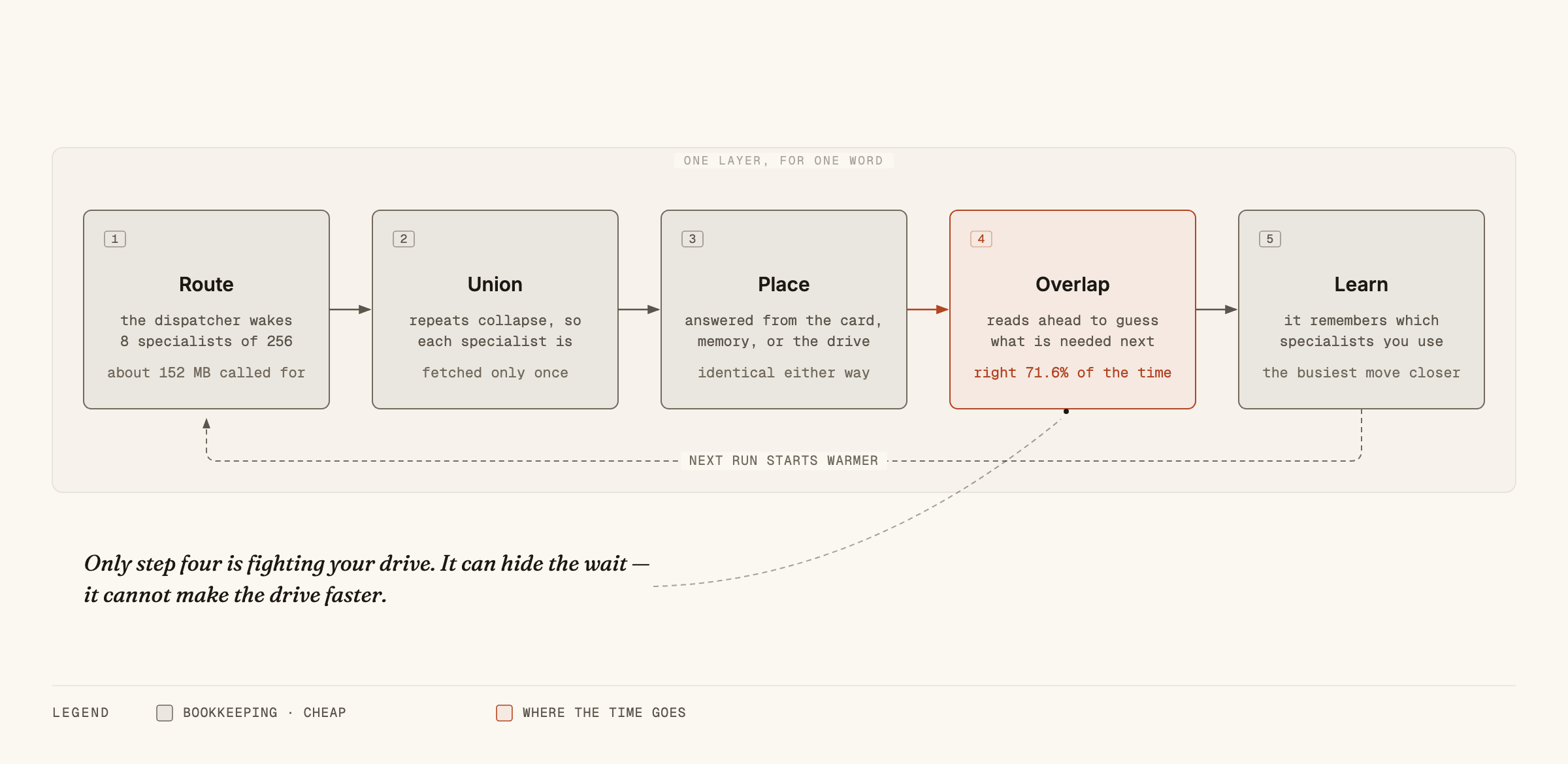Click the italic 'Only step four' note
1568x764 pixels.
click(x=367, y=579)
